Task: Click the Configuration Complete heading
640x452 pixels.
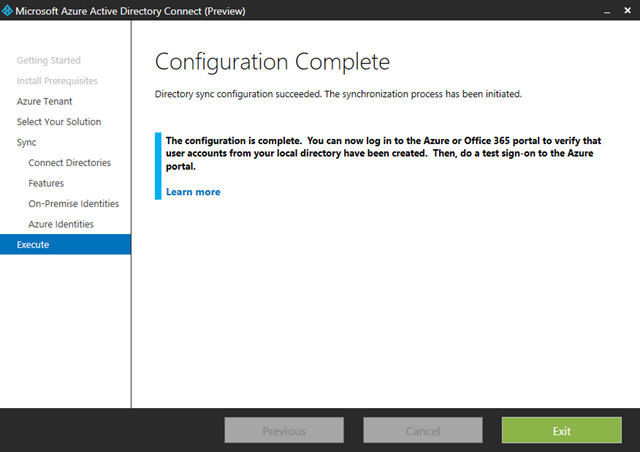Action: coord(272,62)
